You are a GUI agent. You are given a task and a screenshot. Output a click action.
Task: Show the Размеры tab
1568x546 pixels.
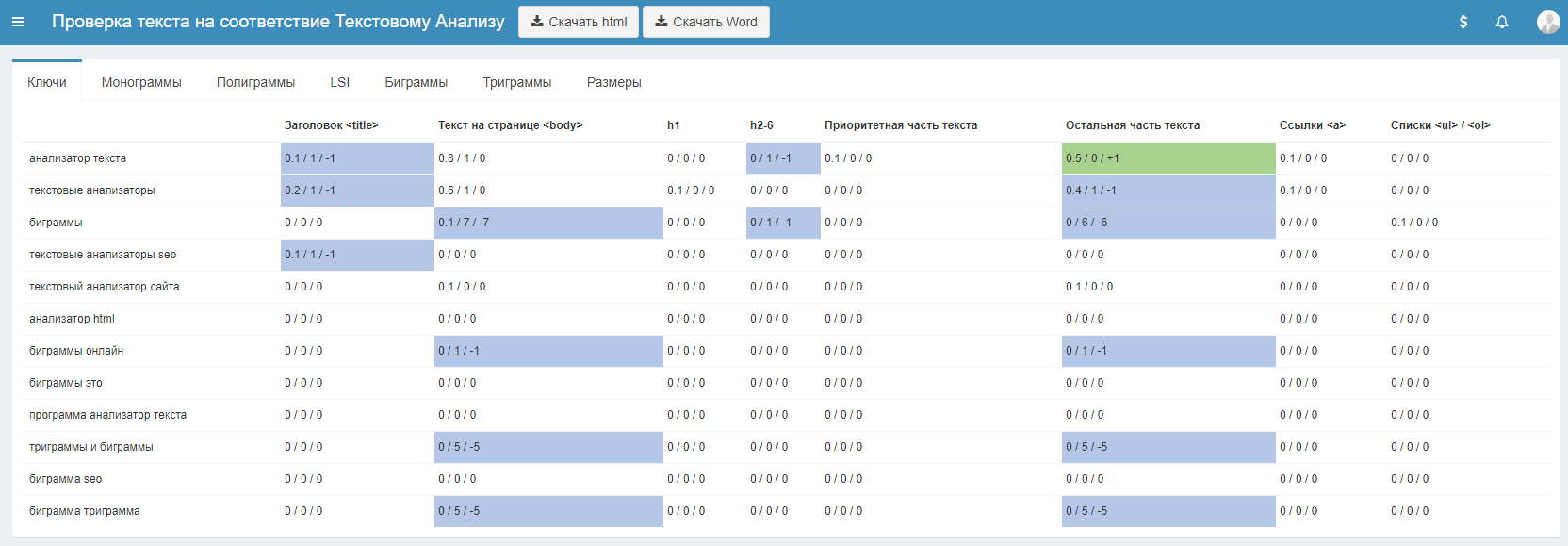tap(613, 82)
